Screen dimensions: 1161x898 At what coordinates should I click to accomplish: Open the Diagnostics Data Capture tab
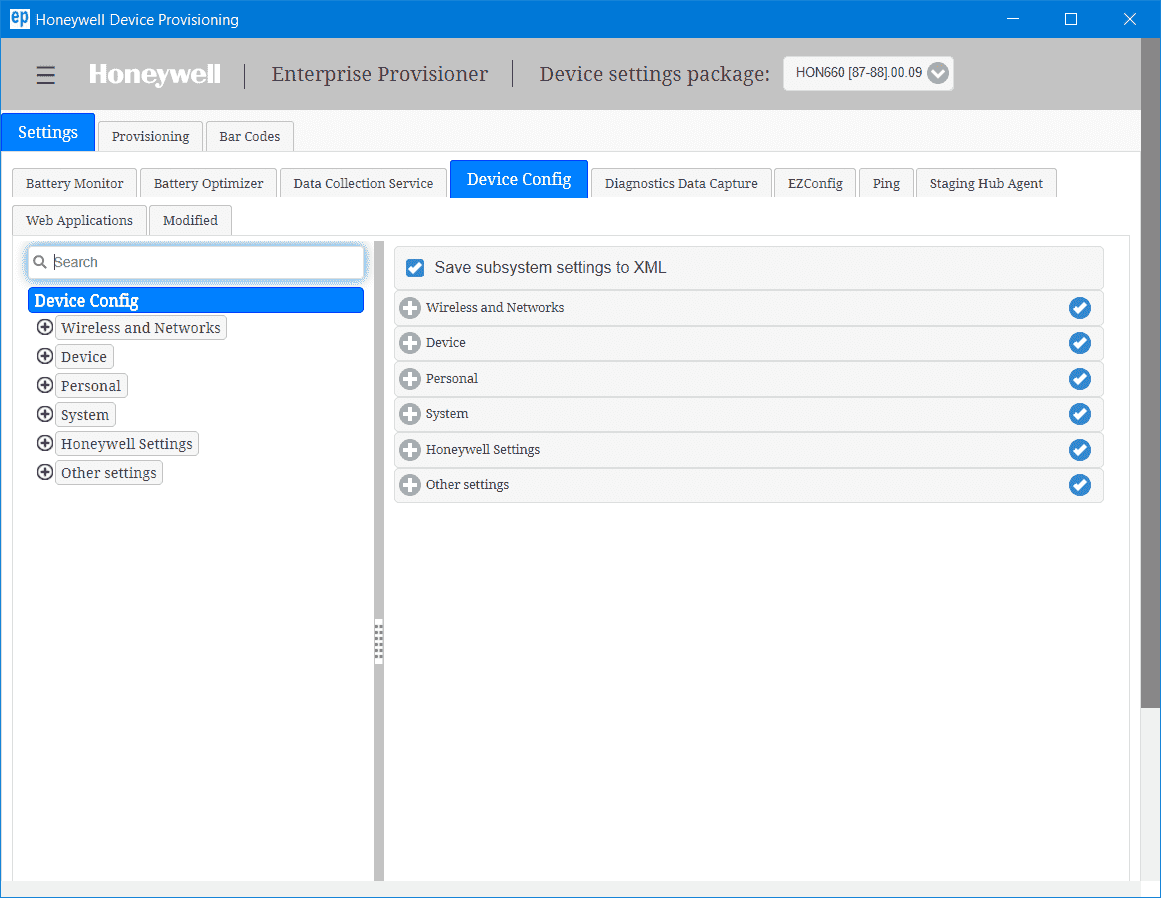(x=680, y=183)
